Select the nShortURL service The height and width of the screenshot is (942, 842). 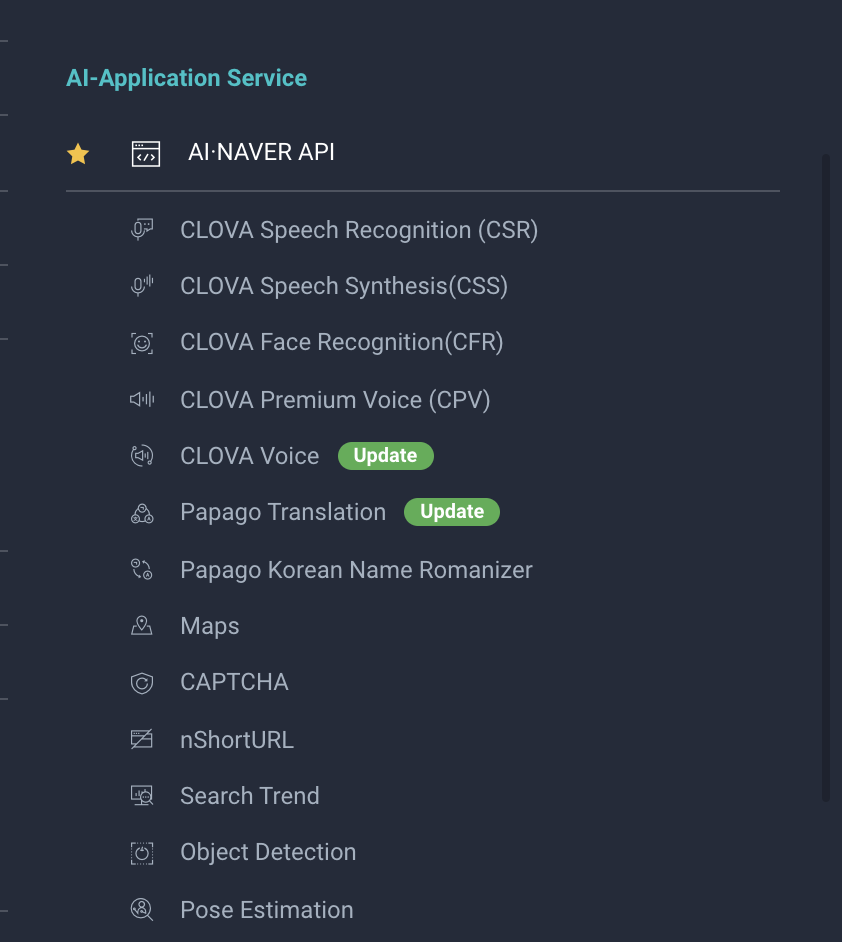click(237, 740)
